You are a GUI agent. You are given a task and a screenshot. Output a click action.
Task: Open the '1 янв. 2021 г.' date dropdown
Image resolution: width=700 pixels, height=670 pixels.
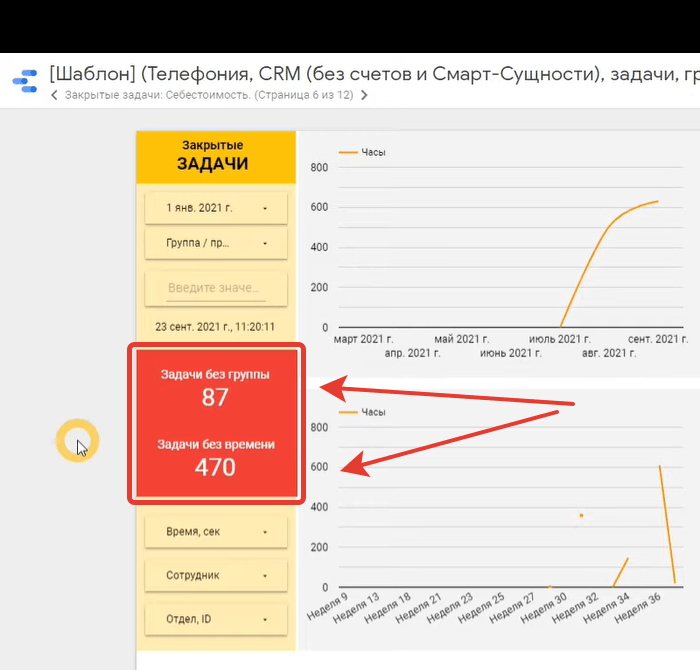point(216,209)
